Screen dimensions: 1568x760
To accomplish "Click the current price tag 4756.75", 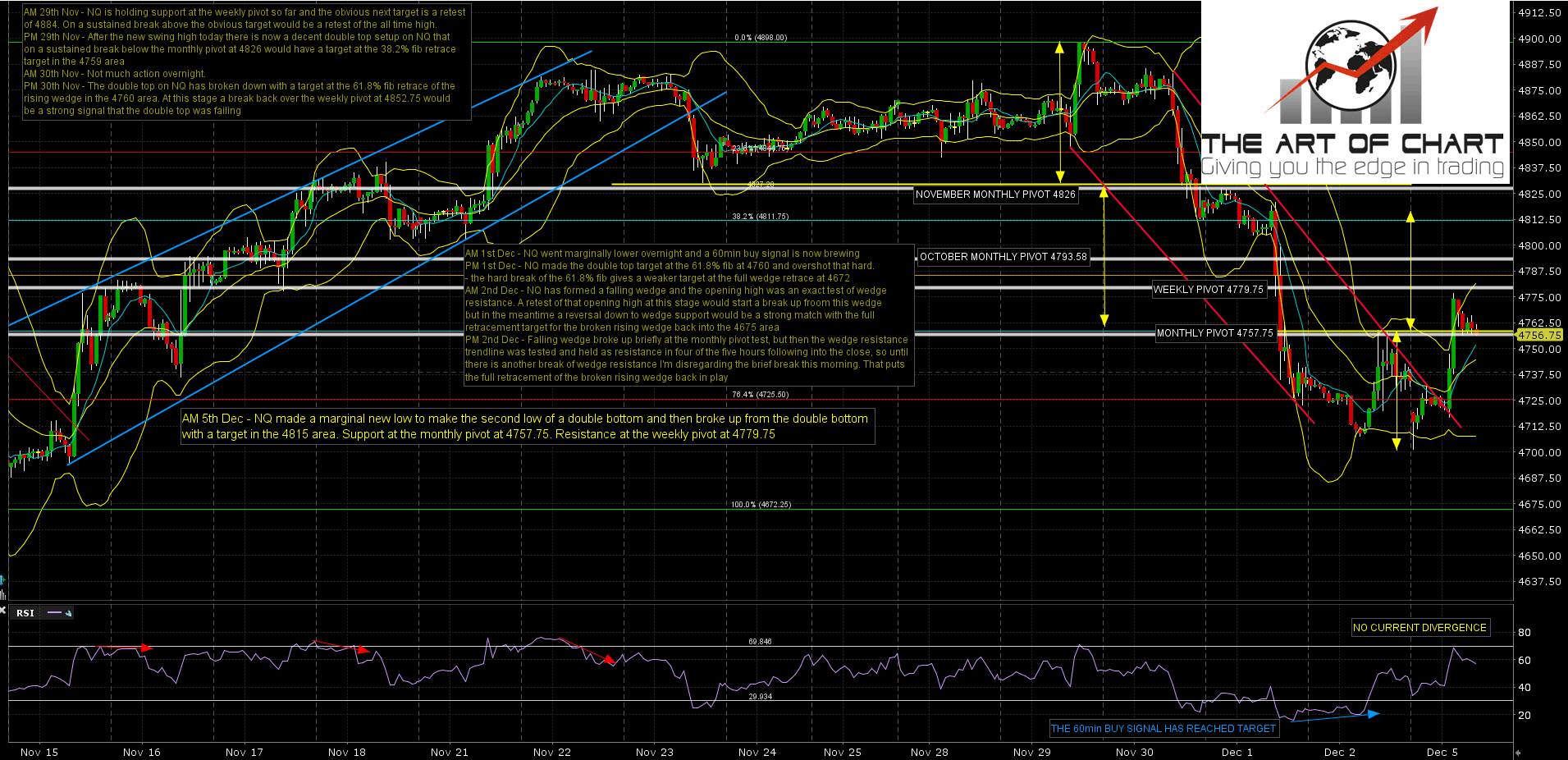I will pos(1539,335).
